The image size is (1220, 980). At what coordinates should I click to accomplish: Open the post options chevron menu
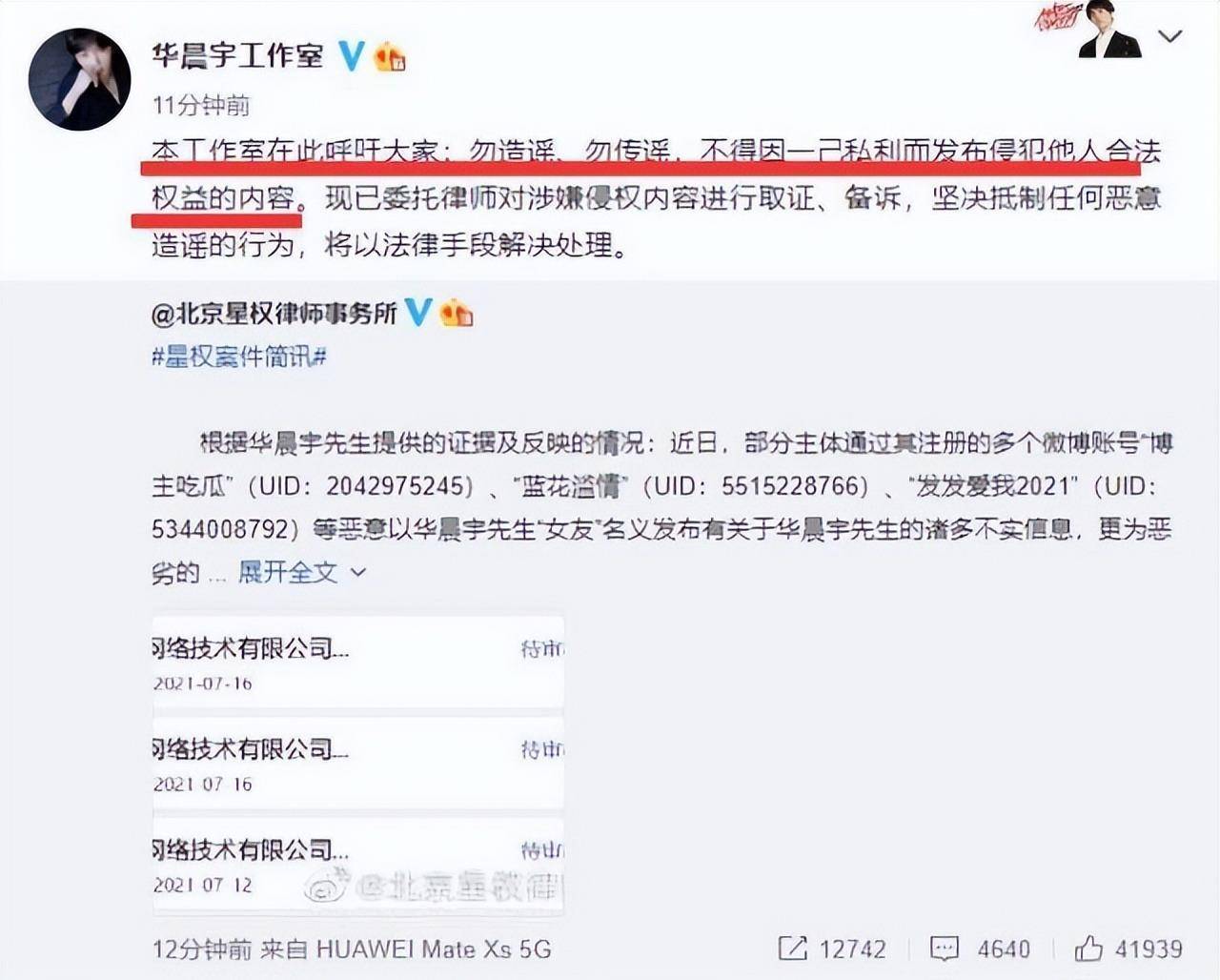[1169, 37]
